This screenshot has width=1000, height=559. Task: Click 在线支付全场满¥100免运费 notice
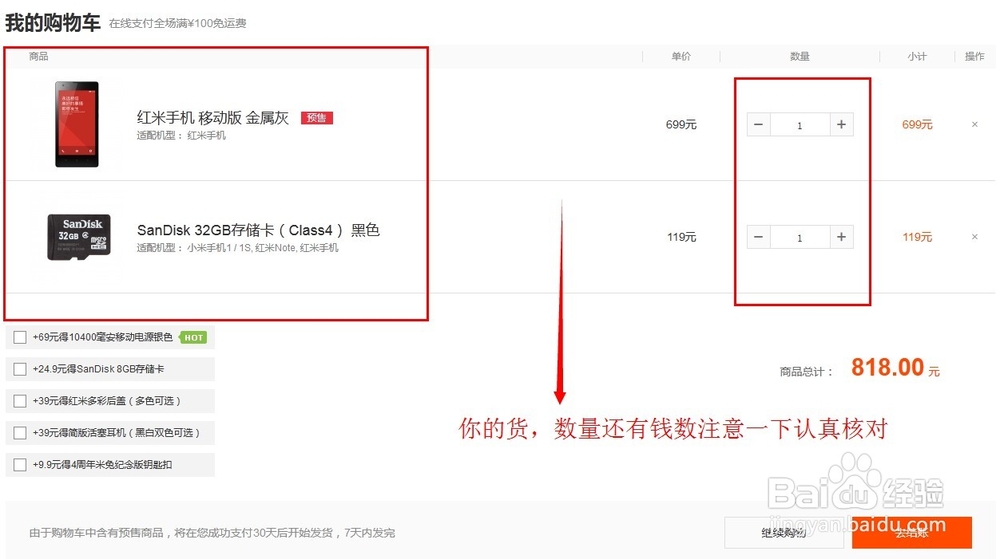click(177, 23)
